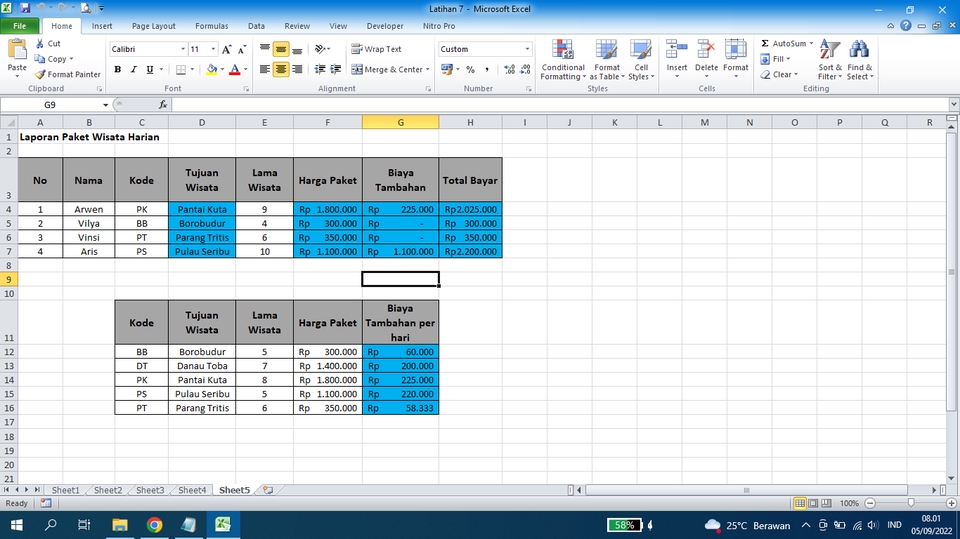Open the Merge & Center dropdown arrow
Image resolution: width=960 pixels, height=539 pixels.
[427, 69]
